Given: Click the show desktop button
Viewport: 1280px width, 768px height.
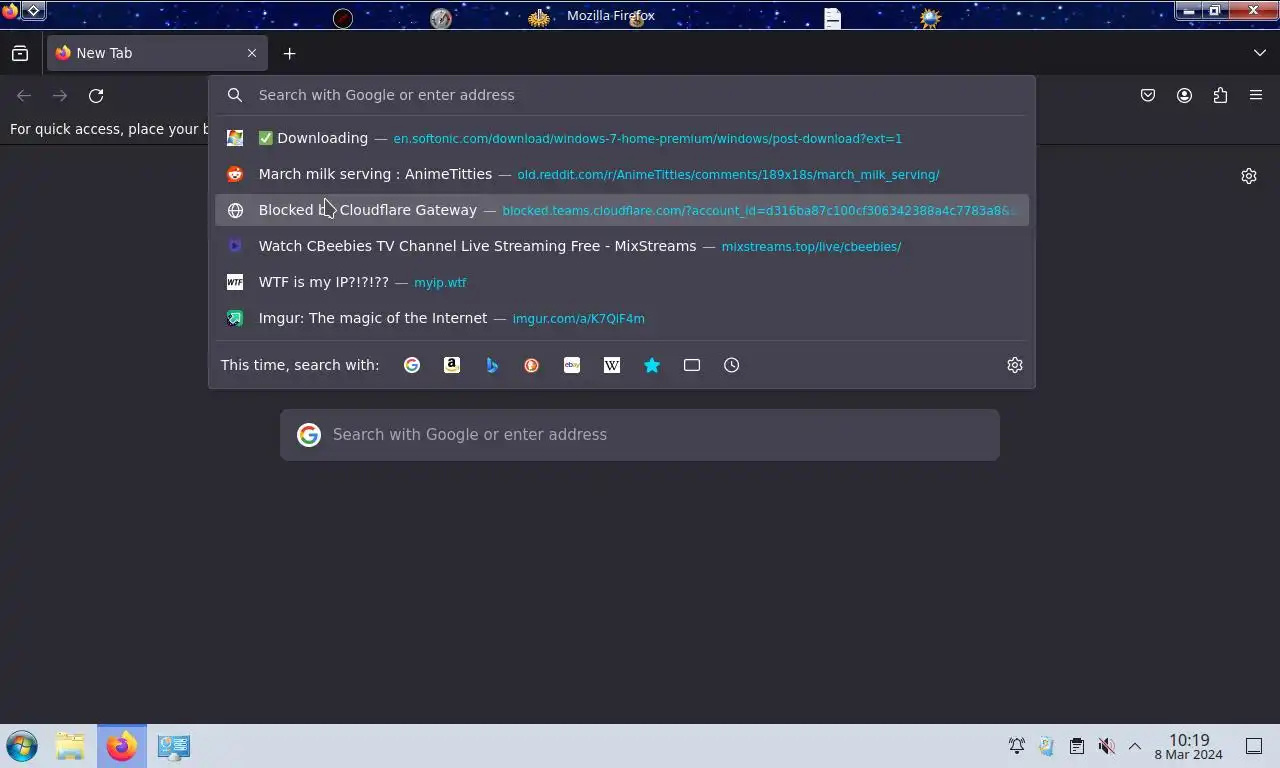Looking at the screenshot, I should coord(1254,746).
